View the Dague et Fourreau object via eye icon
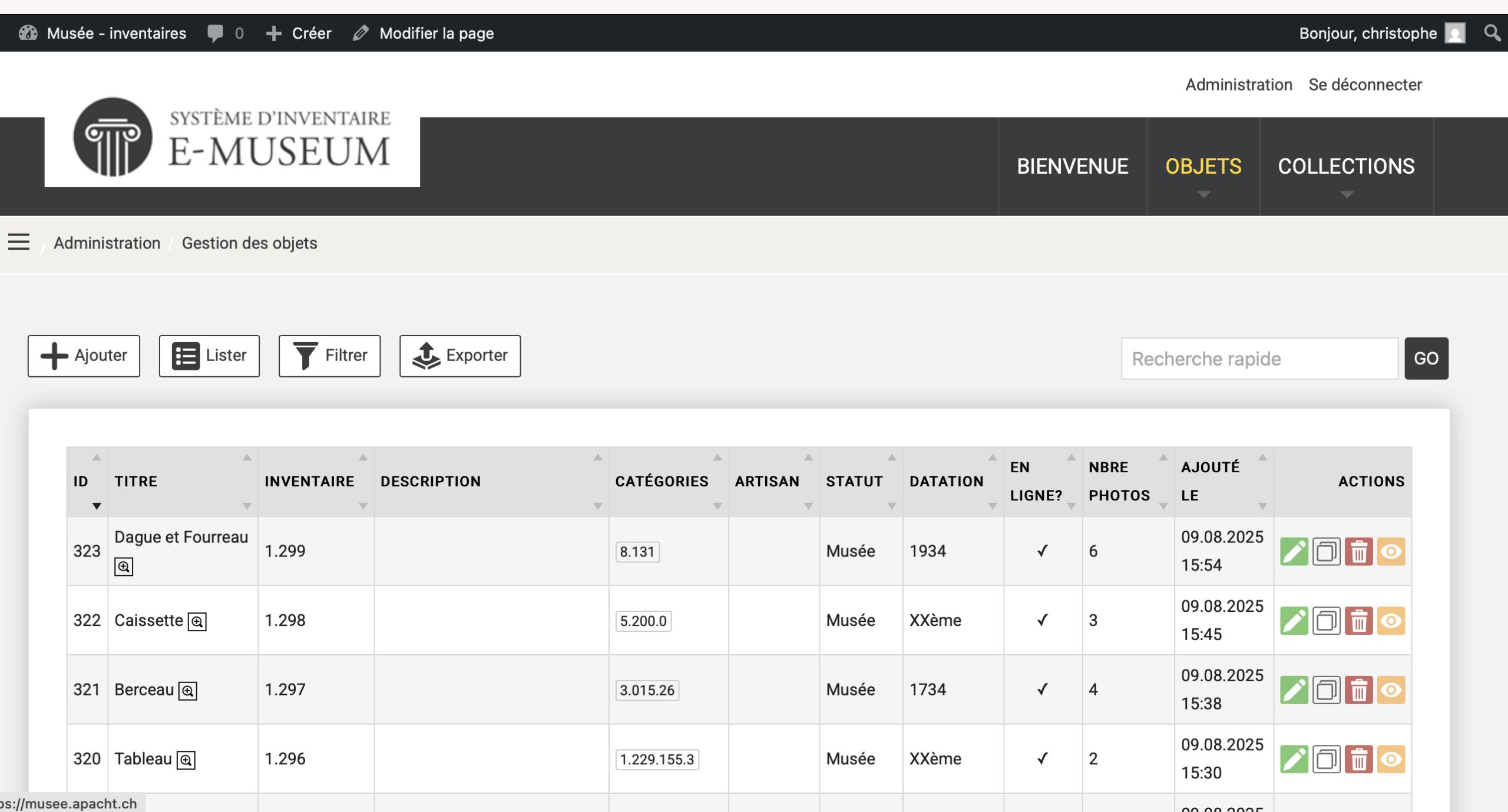This screenshot has width=1508, height=812. tap(1391, 552)
